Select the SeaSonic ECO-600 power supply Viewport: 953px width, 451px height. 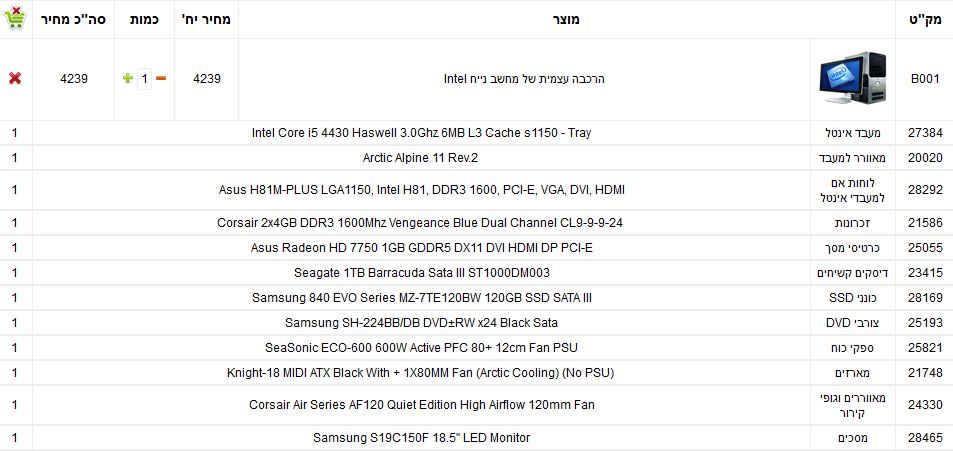click(421, 348)
